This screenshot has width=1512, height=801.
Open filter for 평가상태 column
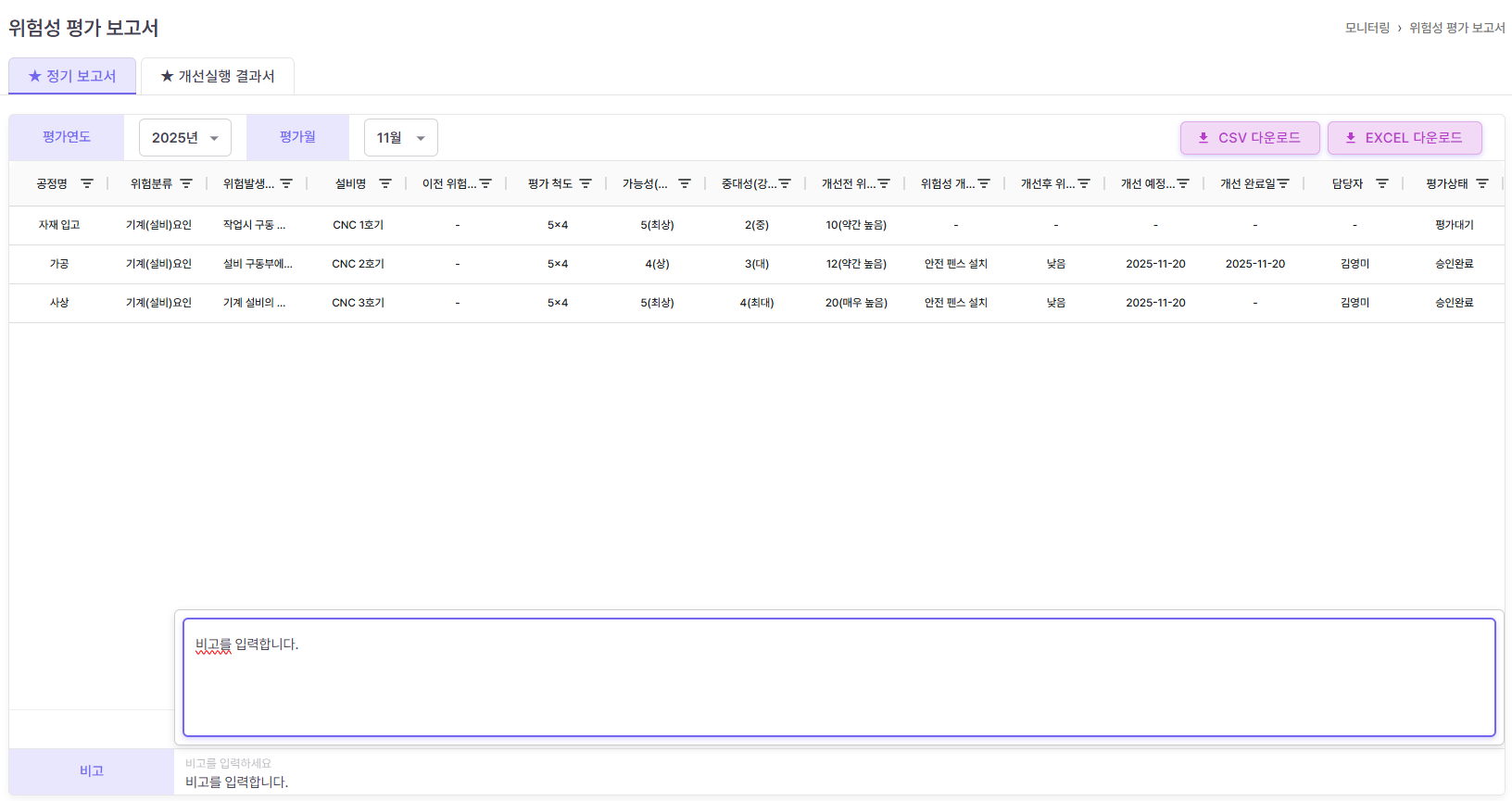[1482, 183]
